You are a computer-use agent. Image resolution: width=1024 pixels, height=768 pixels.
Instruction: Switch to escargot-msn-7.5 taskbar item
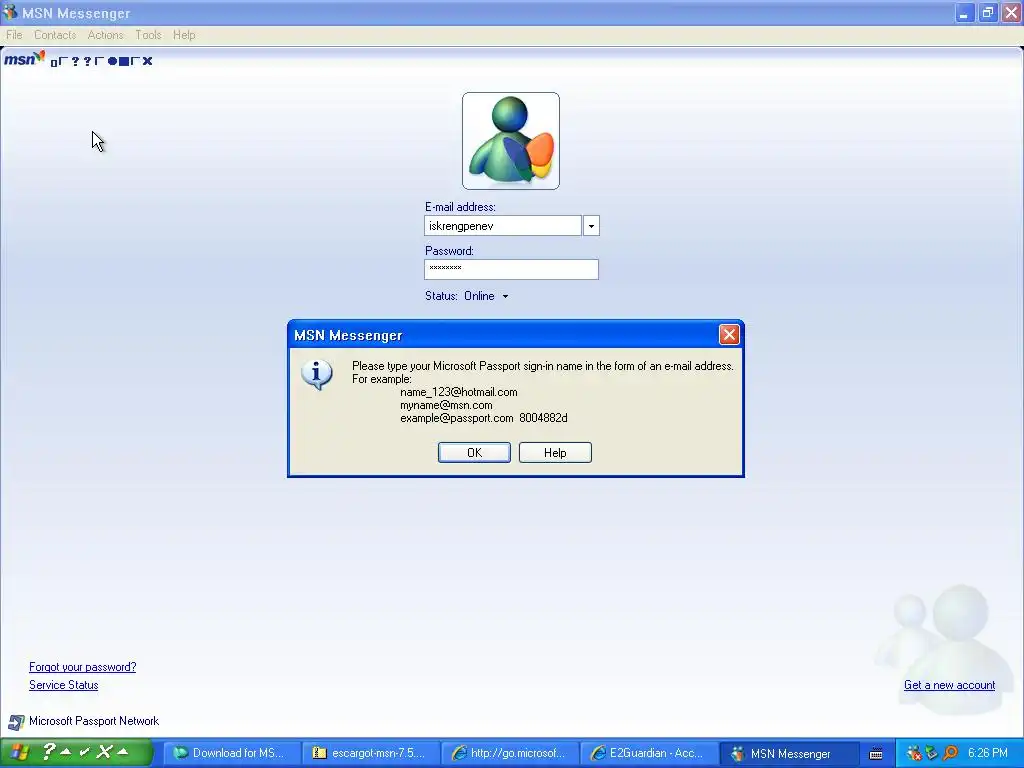(x=369, y=753)
